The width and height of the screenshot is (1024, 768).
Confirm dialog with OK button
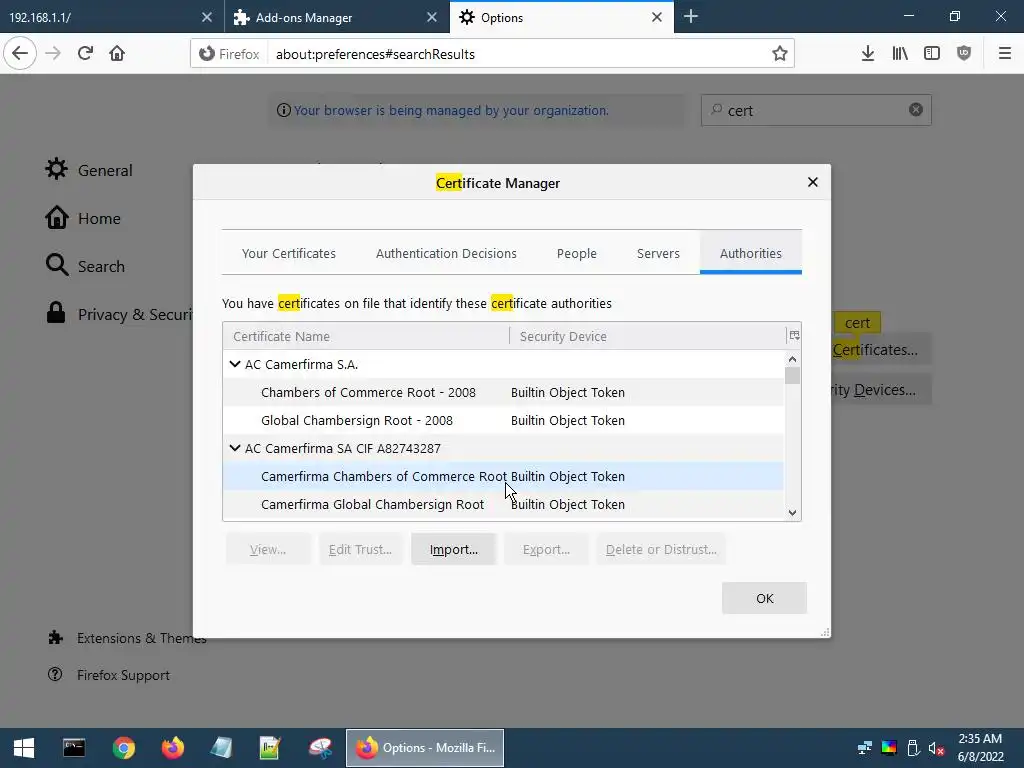tap(764, 598)
